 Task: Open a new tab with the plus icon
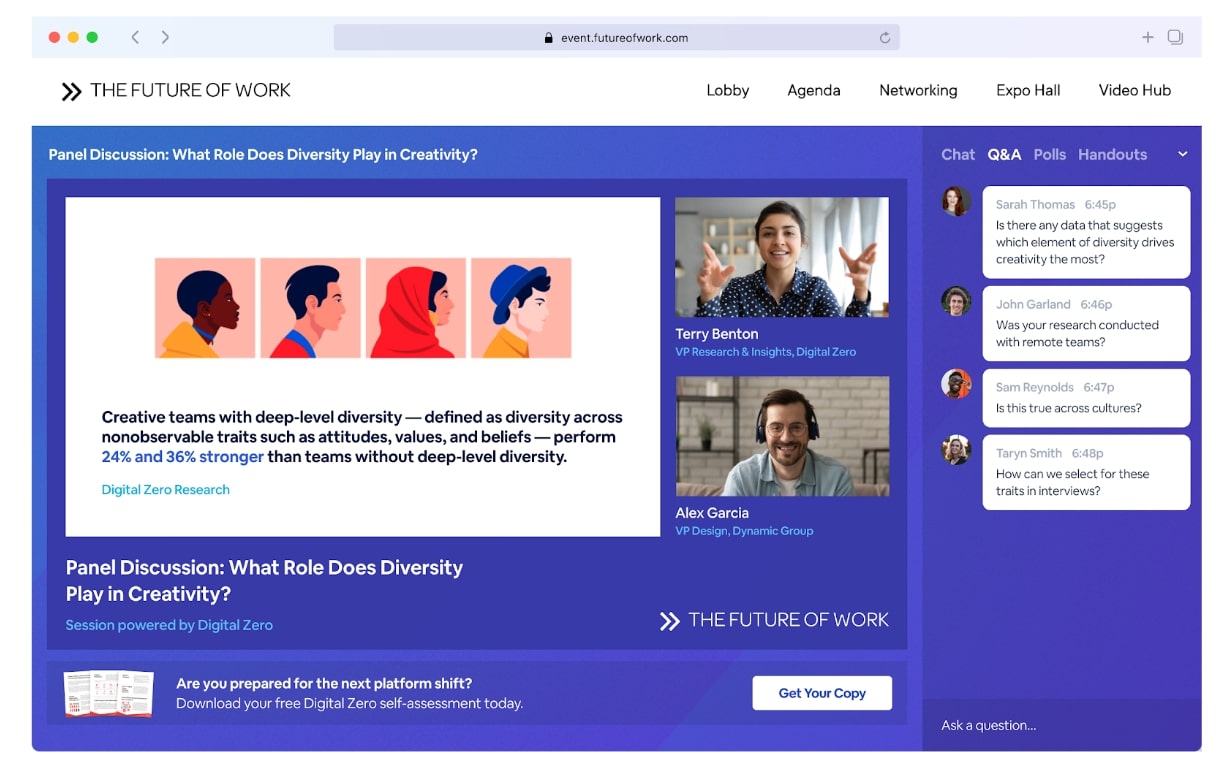coord(1147,37)
